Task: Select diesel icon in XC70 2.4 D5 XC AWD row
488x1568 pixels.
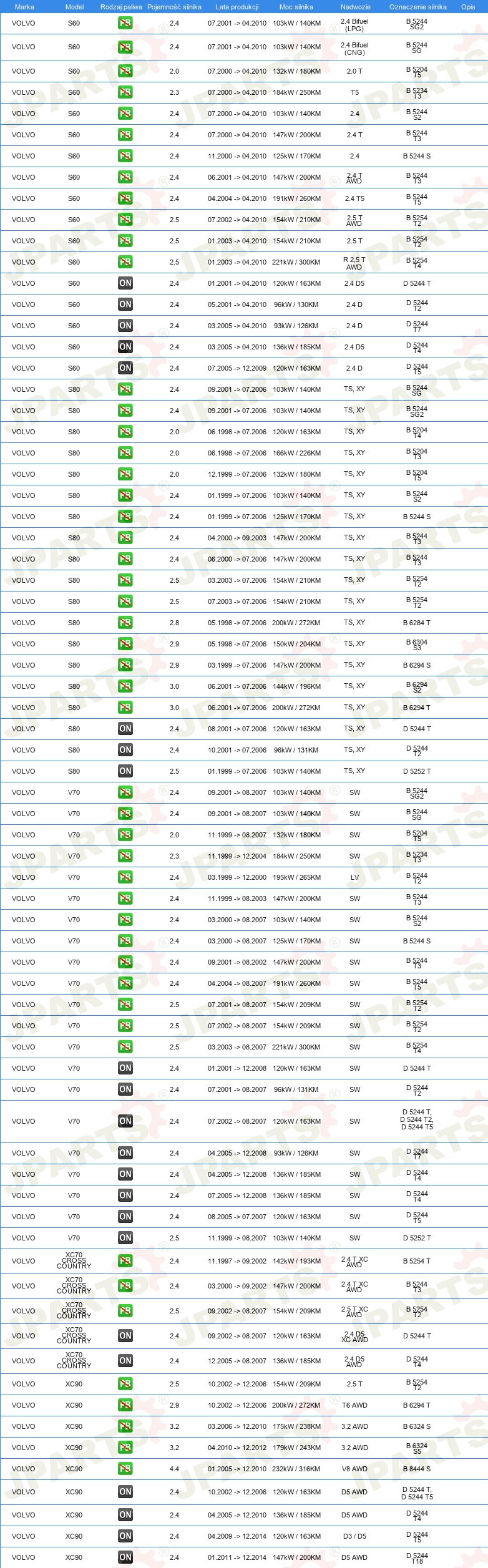Action: (x=125, y=1336)
